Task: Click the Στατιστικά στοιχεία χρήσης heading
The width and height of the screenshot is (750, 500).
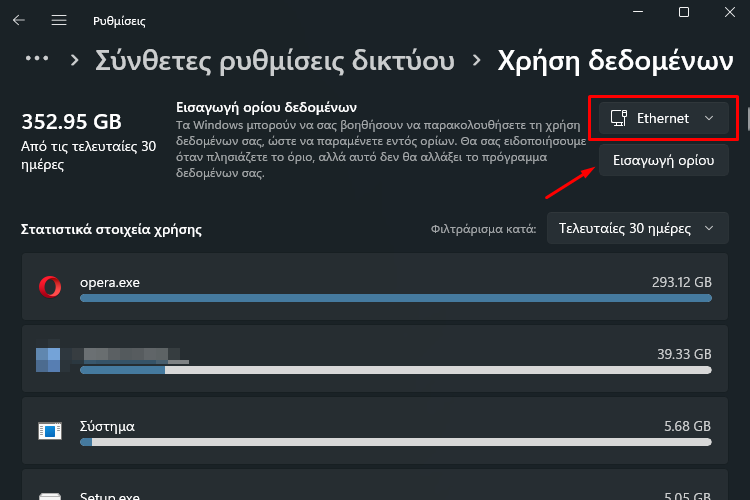Action: point(111,230)
